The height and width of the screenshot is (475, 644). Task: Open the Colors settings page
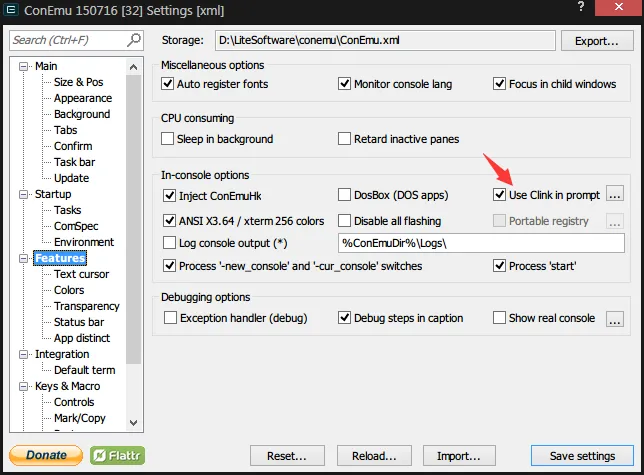click(x=69, y=290)
